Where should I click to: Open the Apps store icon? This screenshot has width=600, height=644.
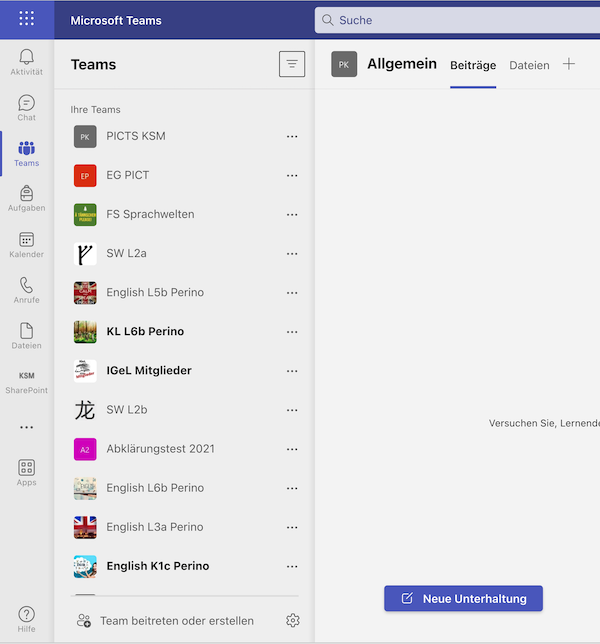coord(26,472)
